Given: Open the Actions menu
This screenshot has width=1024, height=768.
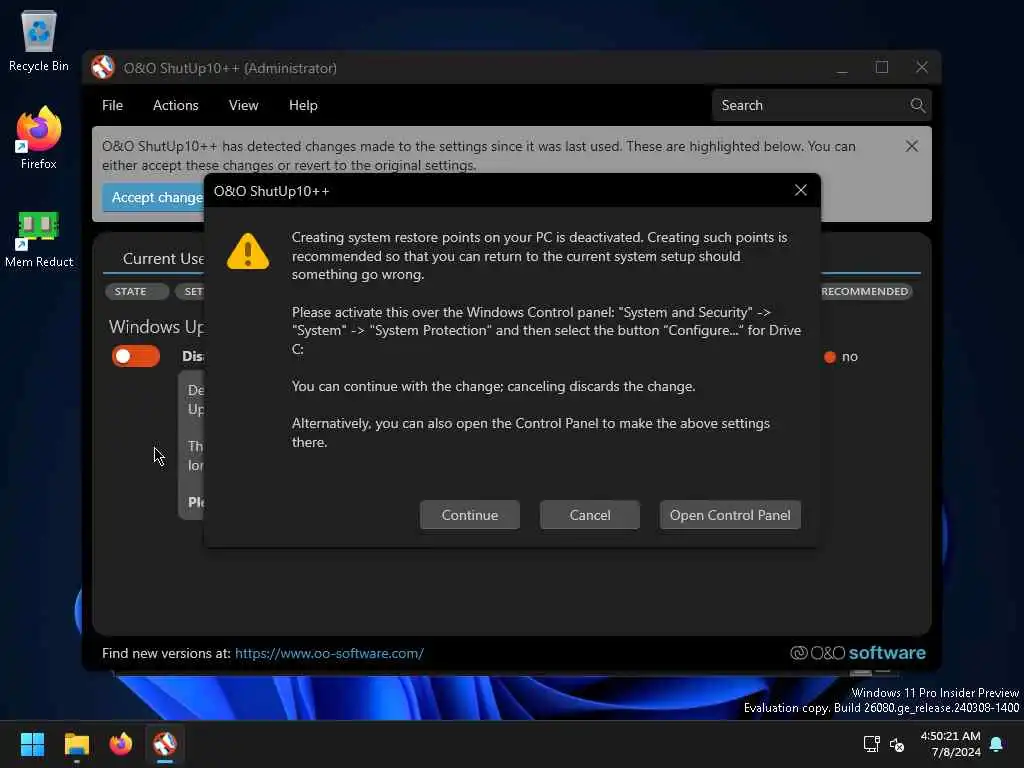Looking at the screenshot, I should [x=176, y=105].
